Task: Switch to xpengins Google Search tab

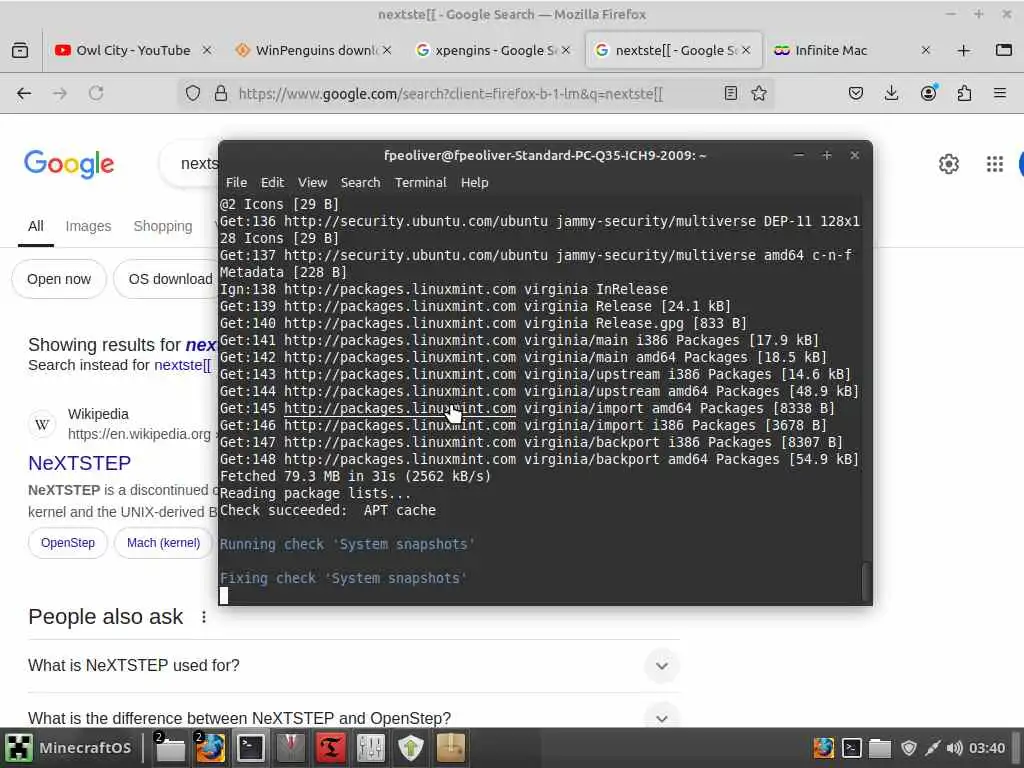Action: (493, 50)
